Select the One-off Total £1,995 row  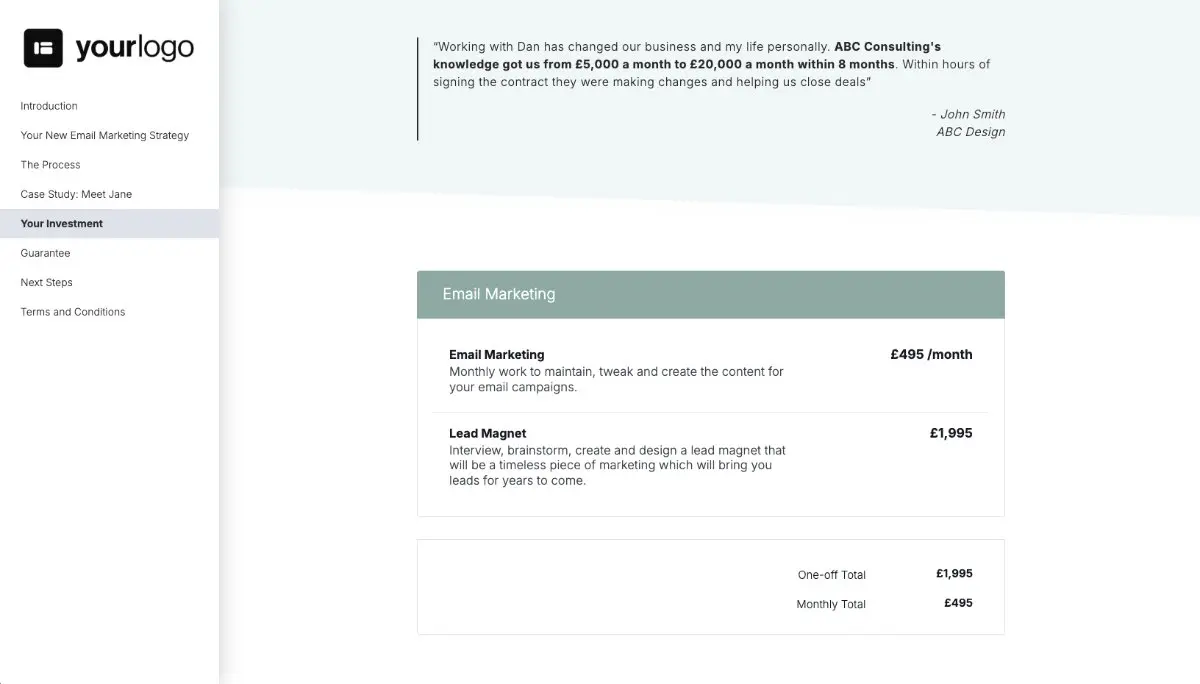coord(878,574)
